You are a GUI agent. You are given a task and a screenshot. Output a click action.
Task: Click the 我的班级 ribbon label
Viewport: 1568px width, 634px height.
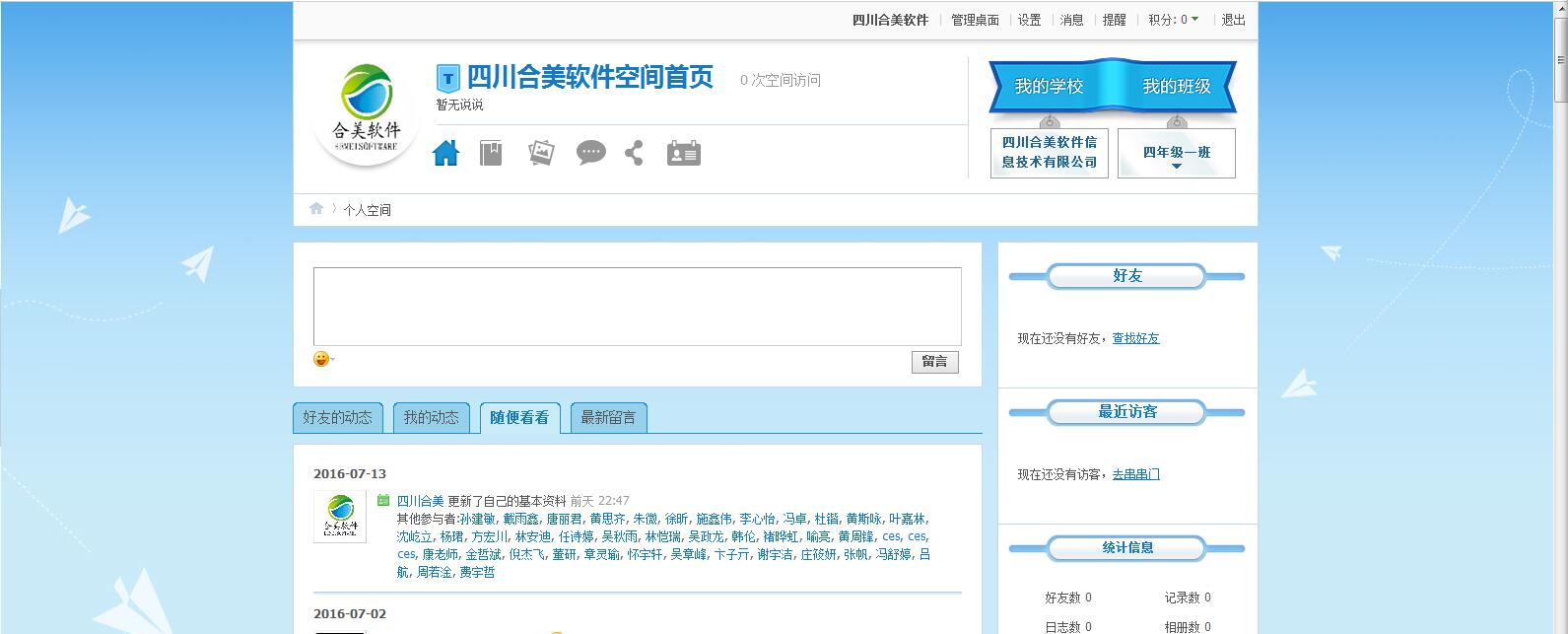1177,87
